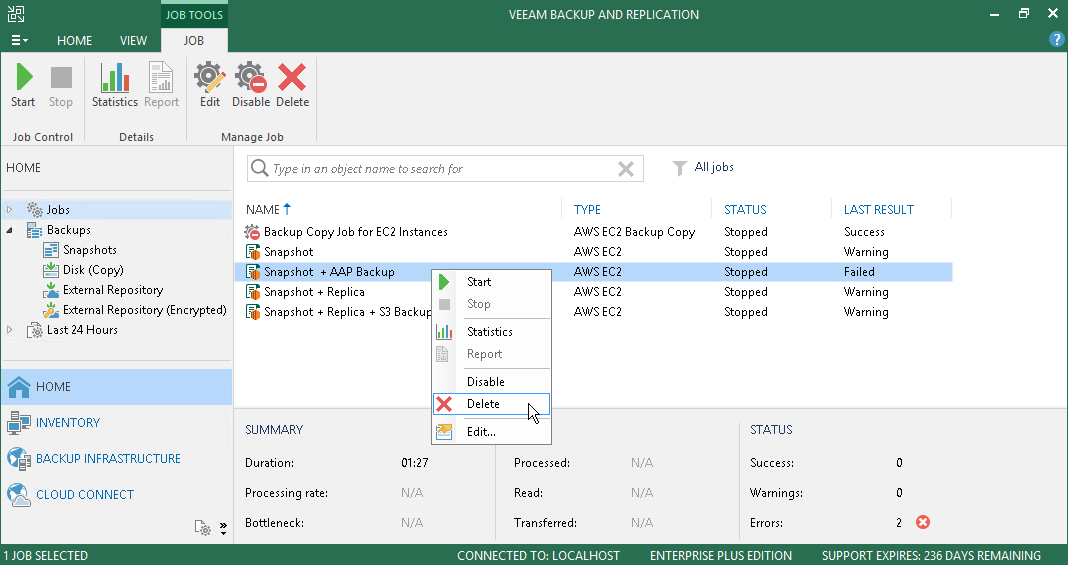Image resolution: width=1068 pixels, height=565 pixels.
Task: Click the red Errors status icon
Action: (922, 522)
